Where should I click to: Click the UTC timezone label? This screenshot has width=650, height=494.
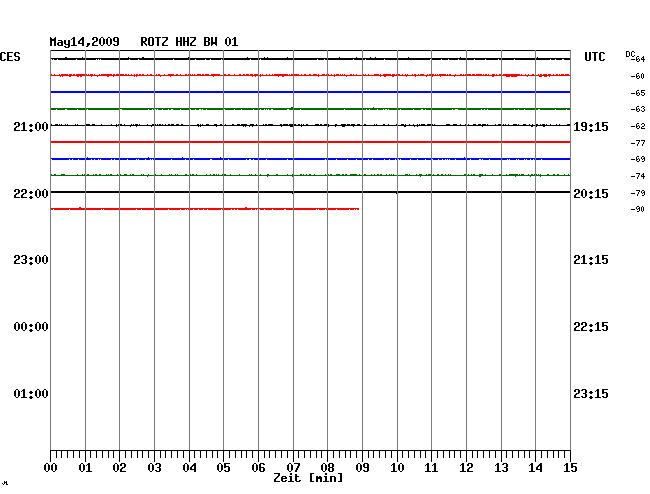[594, 57]
